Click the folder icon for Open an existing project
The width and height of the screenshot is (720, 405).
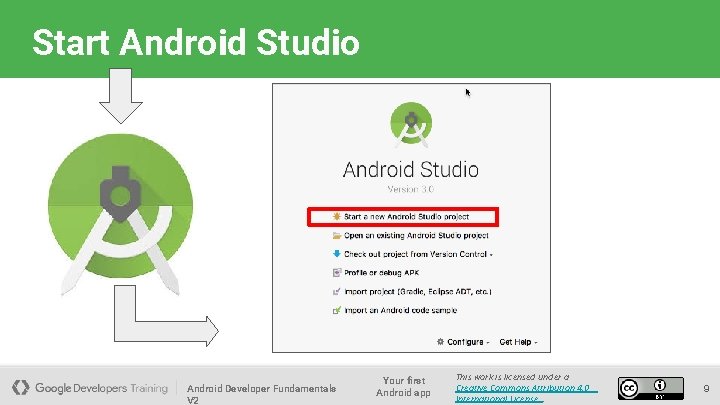pos(337,236)
